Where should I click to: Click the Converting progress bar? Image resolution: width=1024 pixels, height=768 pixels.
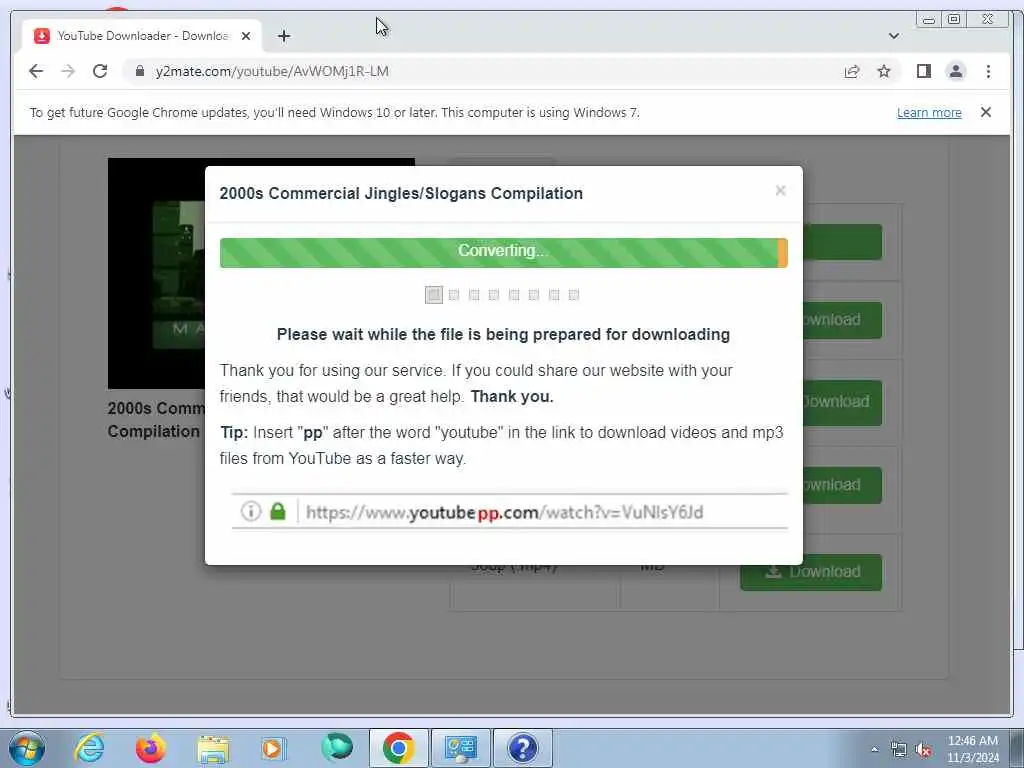pyautogui.click(x=504, y=253)
